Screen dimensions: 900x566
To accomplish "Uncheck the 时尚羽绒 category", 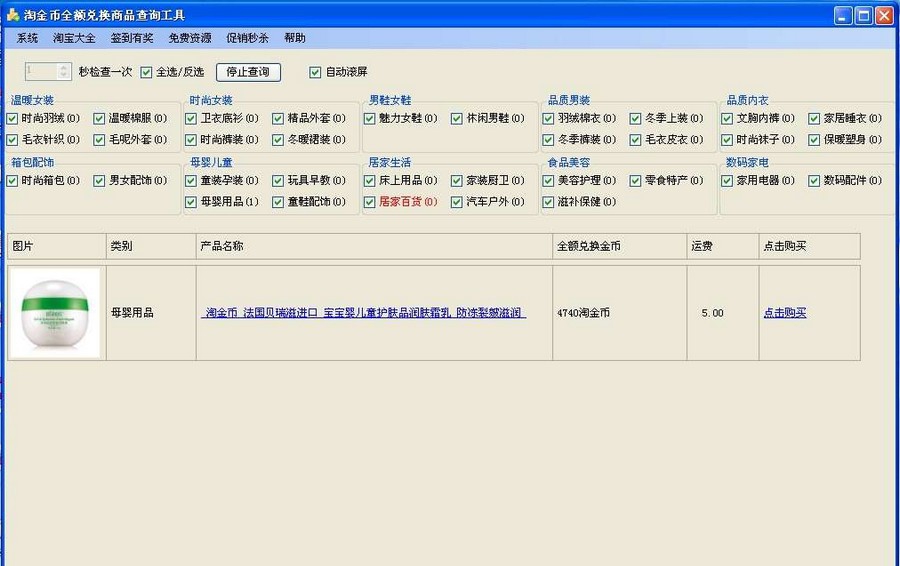I will pyautogui.click(x=13, y=118).
